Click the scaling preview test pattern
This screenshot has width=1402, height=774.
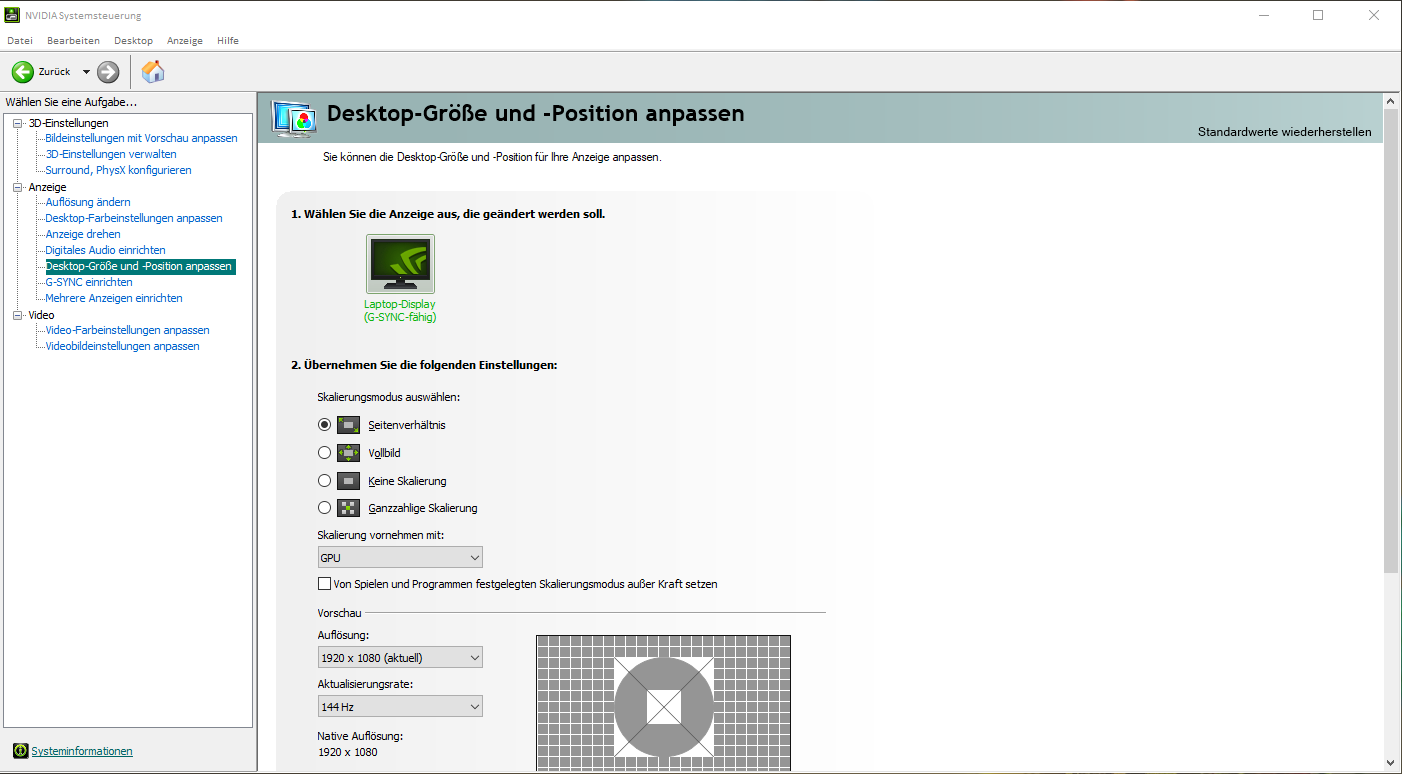[x=663, y=704]
